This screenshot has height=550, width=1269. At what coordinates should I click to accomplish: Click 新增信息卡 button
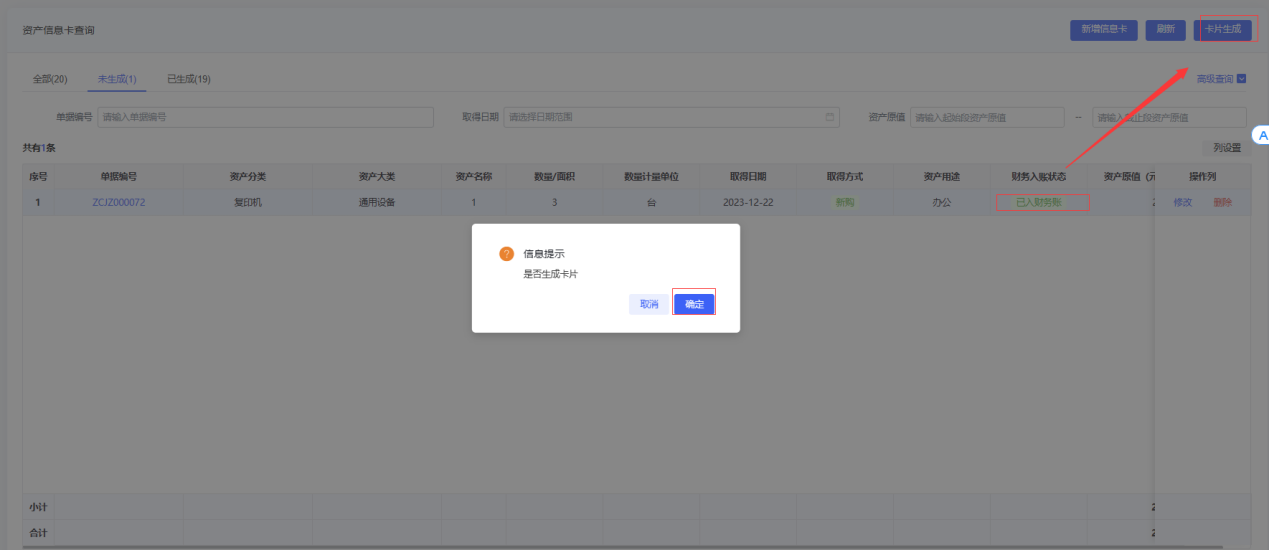[x=1104, y=29]
